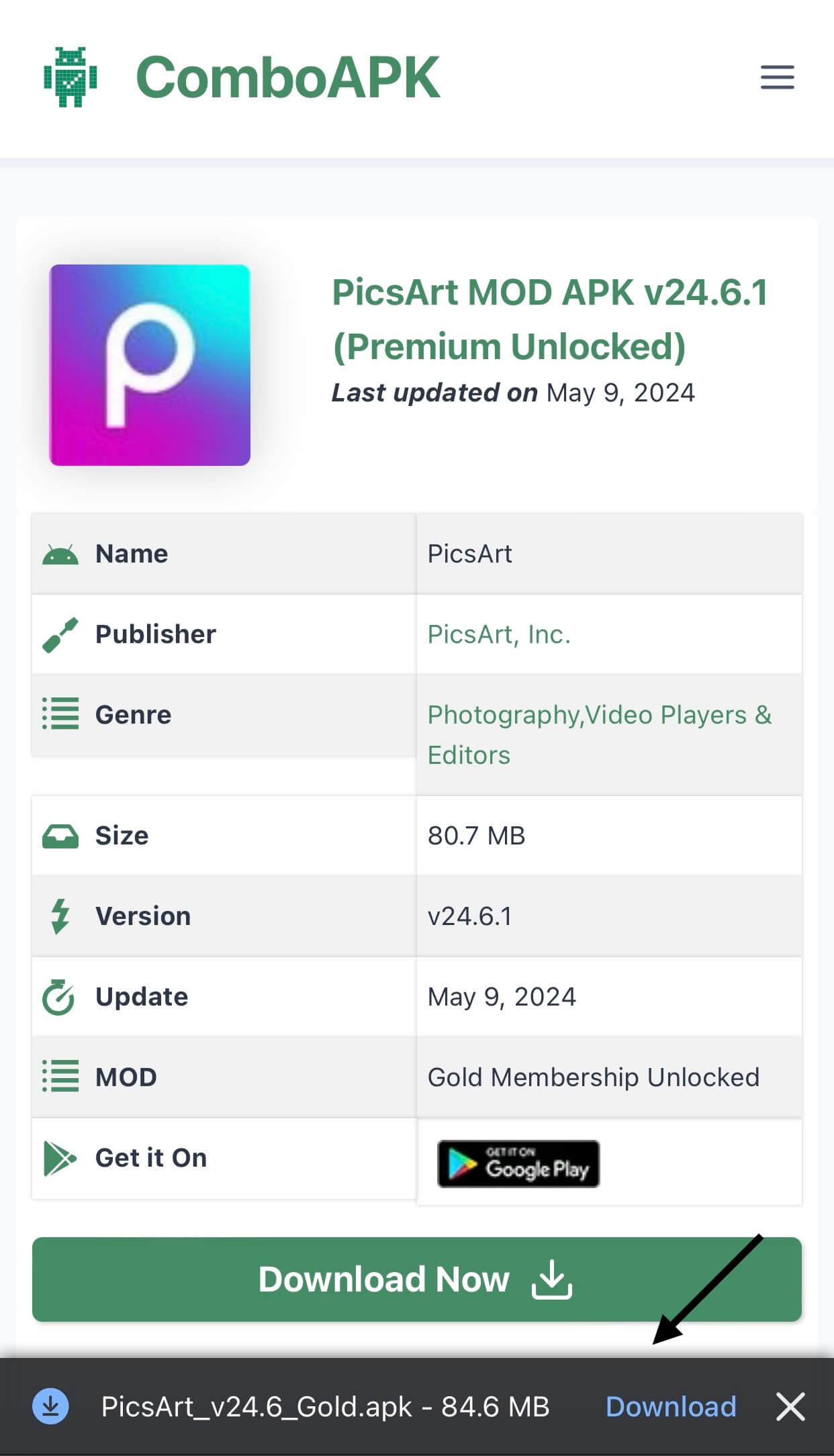
Task: Click the Get it on Google Play badge
Action: 518,1163
